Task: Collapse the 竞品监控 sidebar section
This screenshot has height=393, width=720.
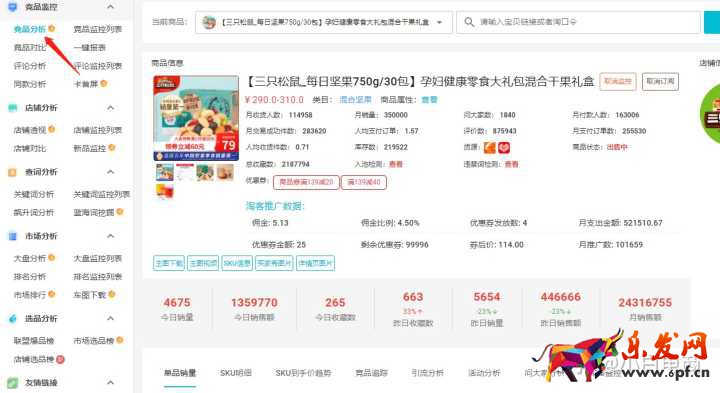Action: pos(111,7)
